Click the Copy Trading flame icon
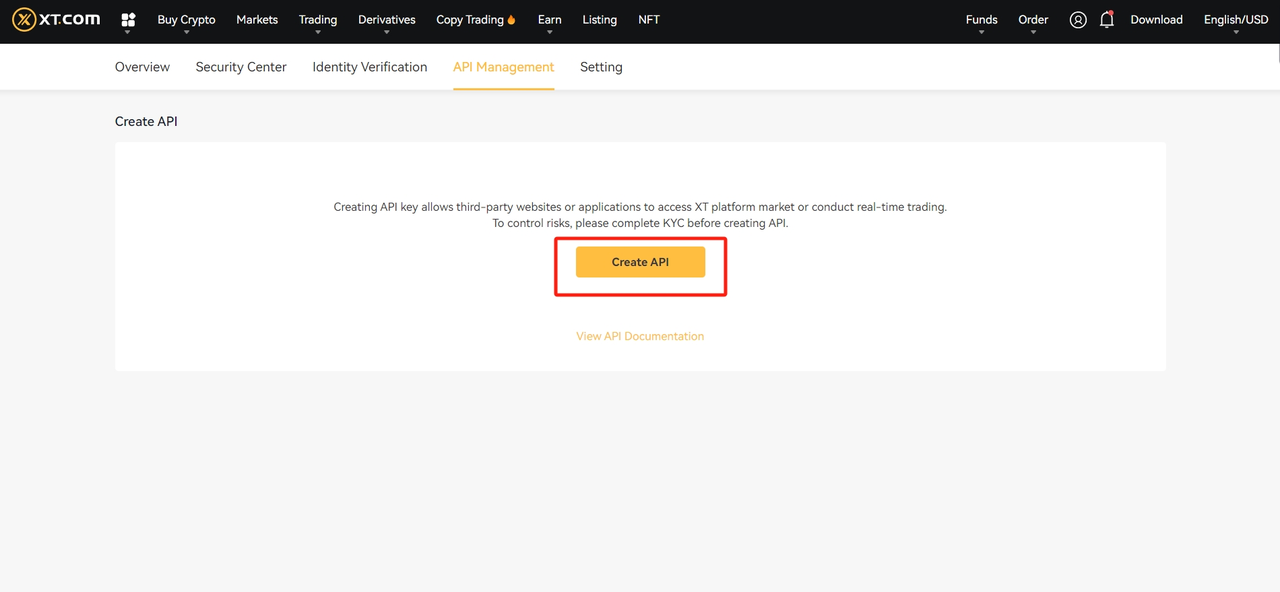 point(512,20)
